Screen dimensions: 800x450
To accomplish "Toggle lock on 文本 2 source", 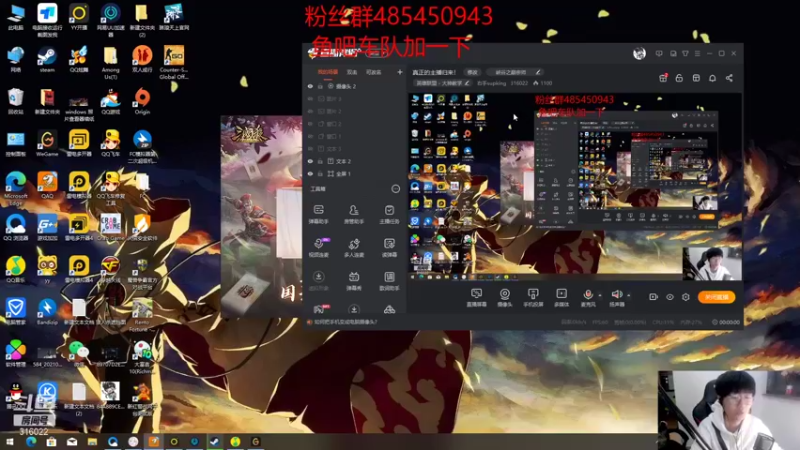I will (x=320, y=161).
